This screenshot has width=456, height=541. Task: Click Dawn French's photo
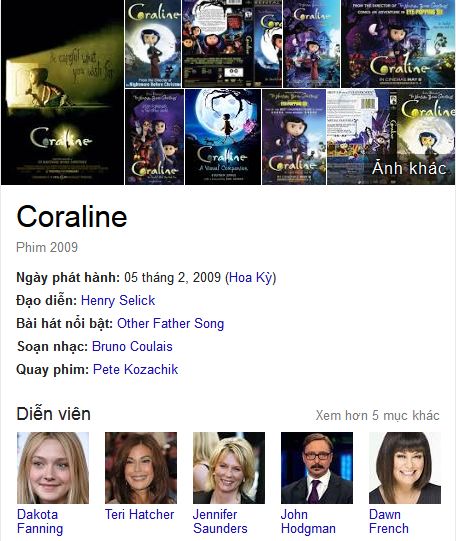[405, 468]
